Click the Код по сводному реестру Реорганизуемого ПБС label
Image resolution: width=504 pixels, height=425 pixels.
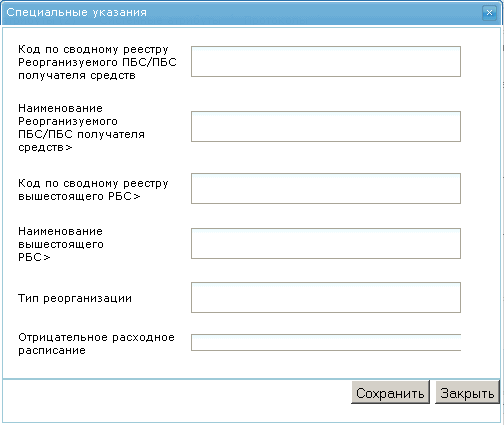coord(97,62)
